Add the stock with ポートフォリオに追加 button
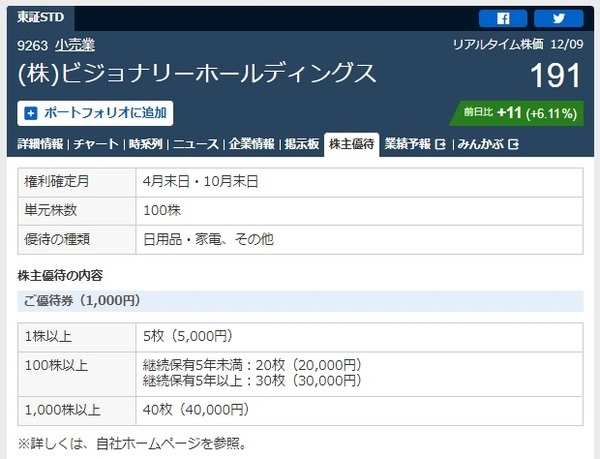The height and width of the screenshot is (459, 600). (x=95, y=113)
